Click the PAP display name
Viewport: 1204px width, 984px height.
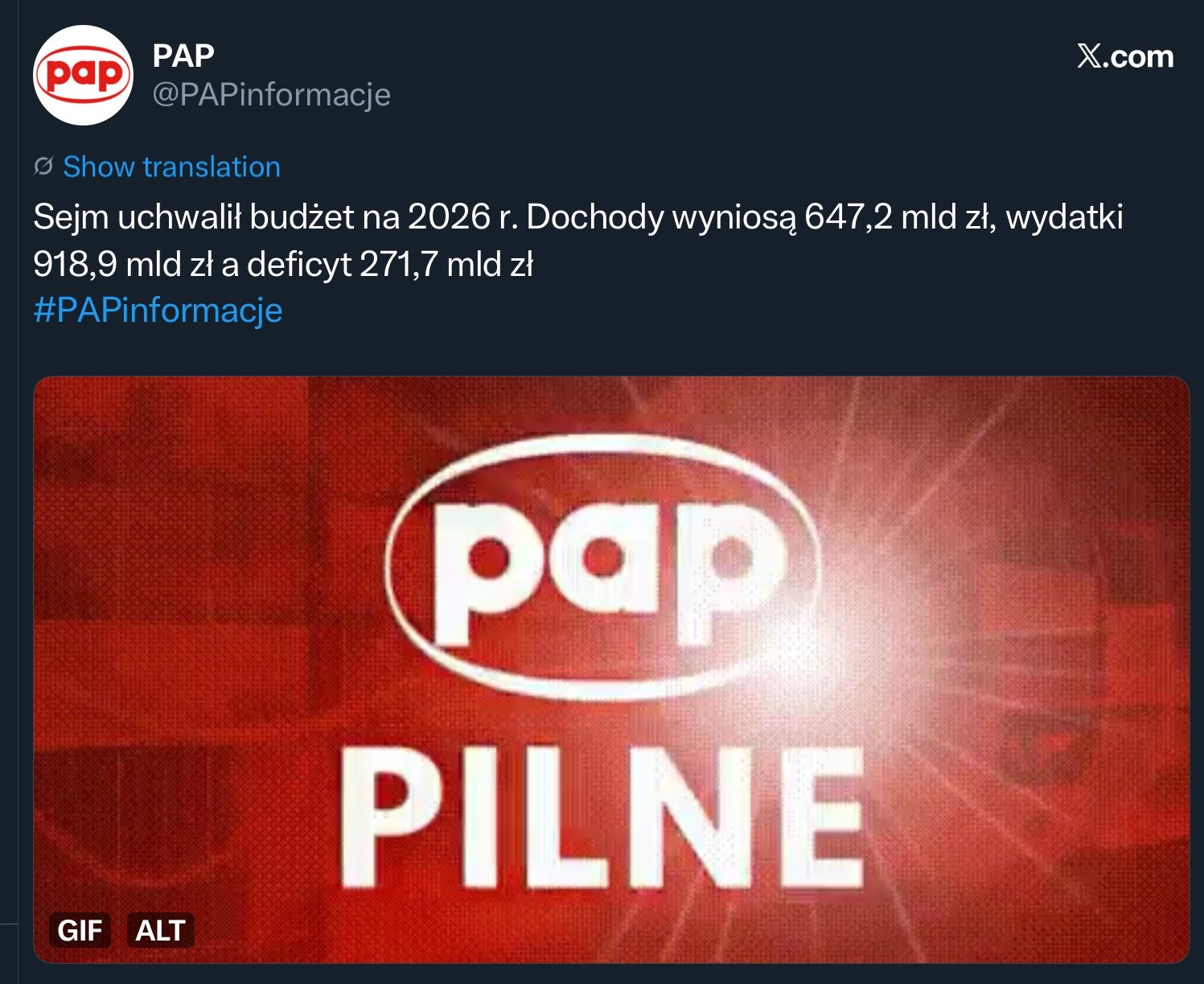pos(183,56)
